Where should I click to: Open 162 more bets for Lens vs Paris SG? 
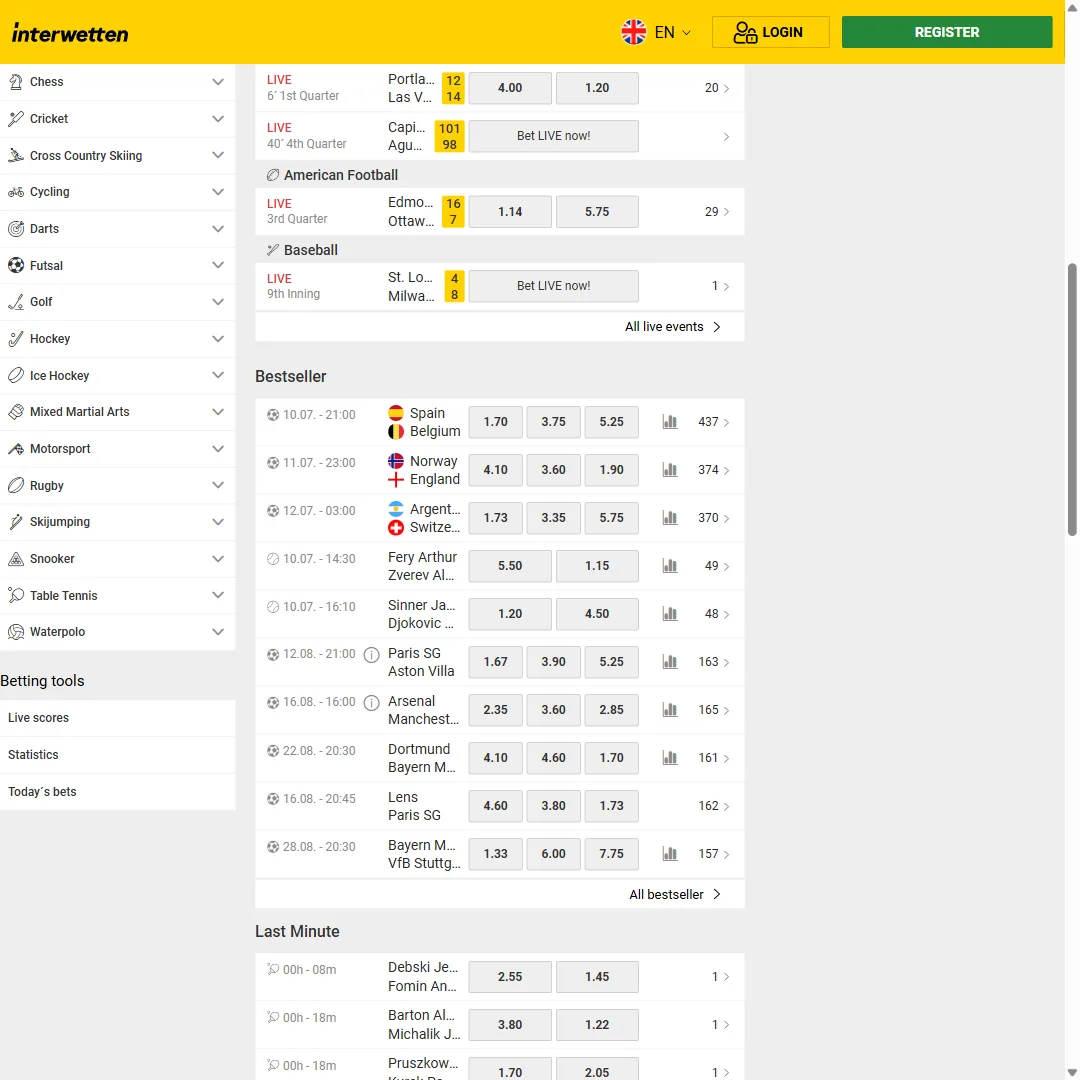click(714, 806)
